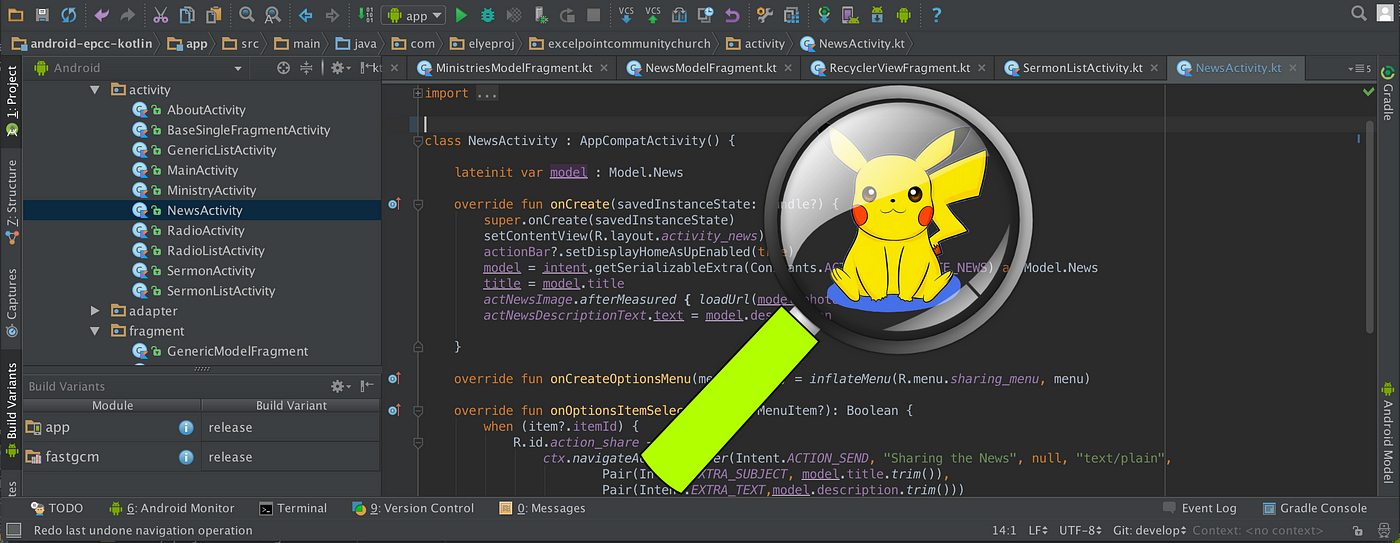Click the Copy icon in toolbar
This screenshot has height=543, width=1400.
point(187,15)
